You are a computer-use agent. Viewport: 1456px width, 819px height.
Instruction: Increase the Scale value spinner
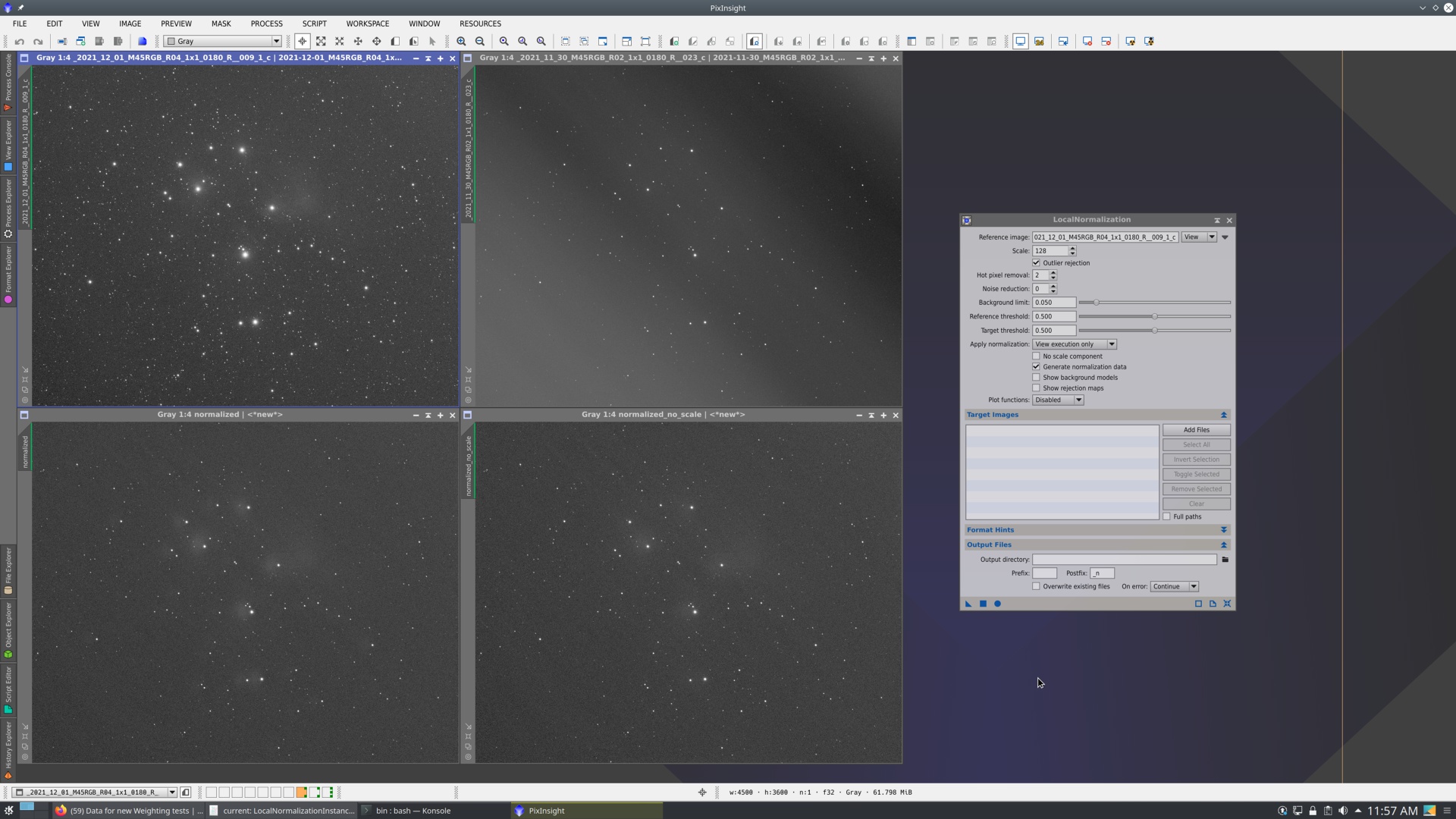pyautogui.click(x=1072, y=249)
